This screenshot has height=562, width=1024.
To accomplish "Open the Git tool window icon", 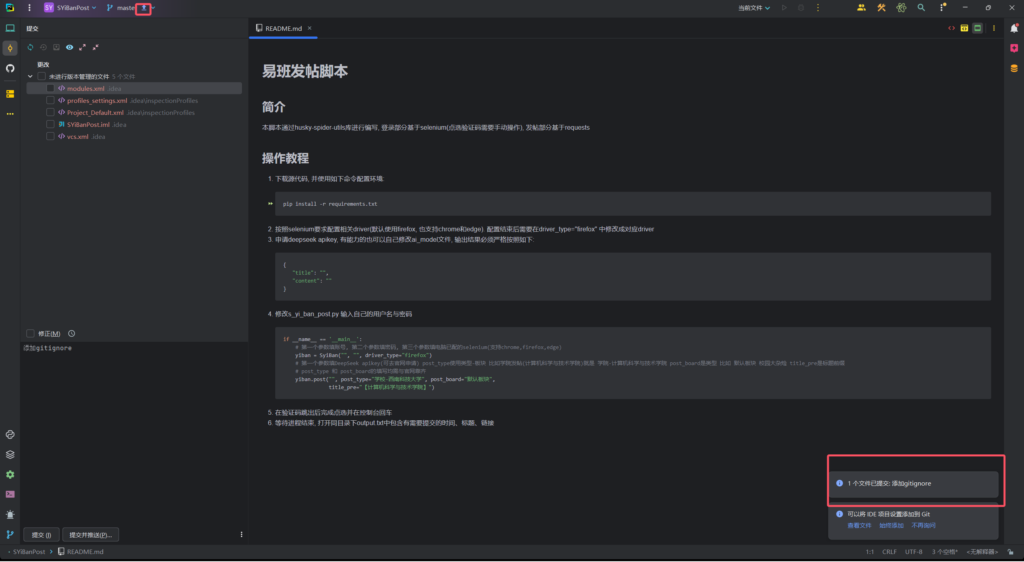I will pos(10,534).
